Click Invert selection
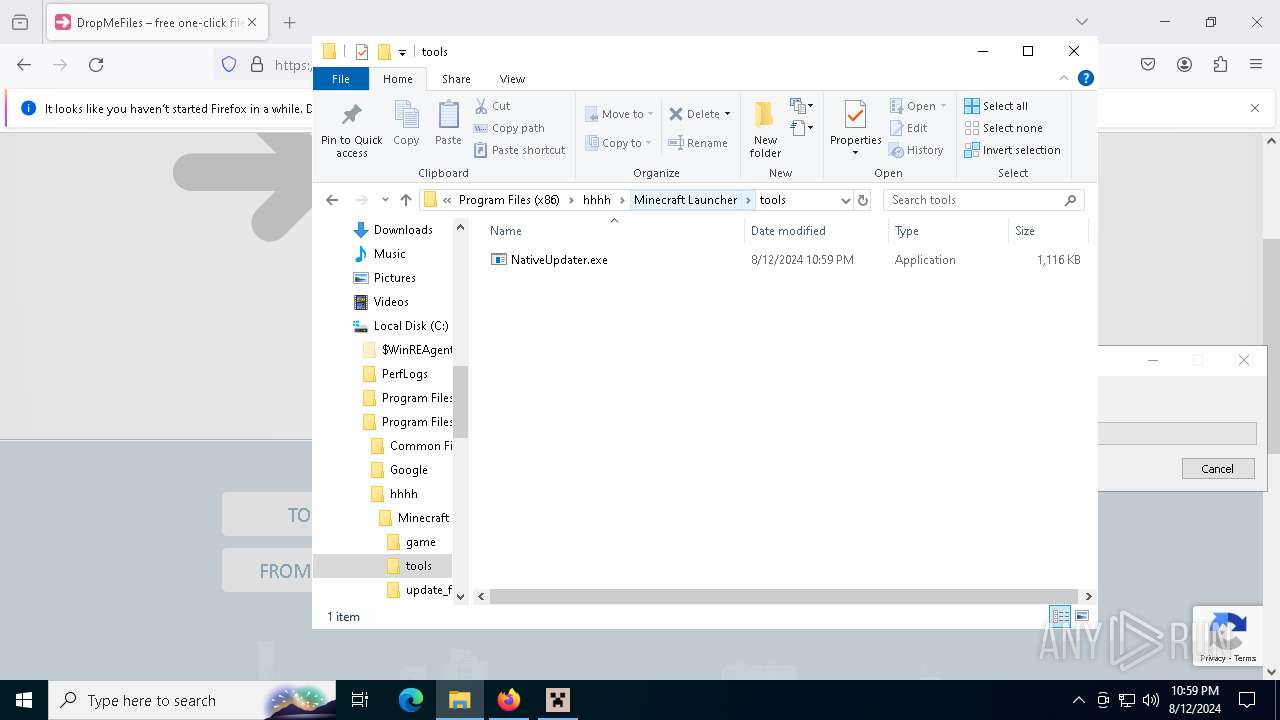 tap(1012, 150)
